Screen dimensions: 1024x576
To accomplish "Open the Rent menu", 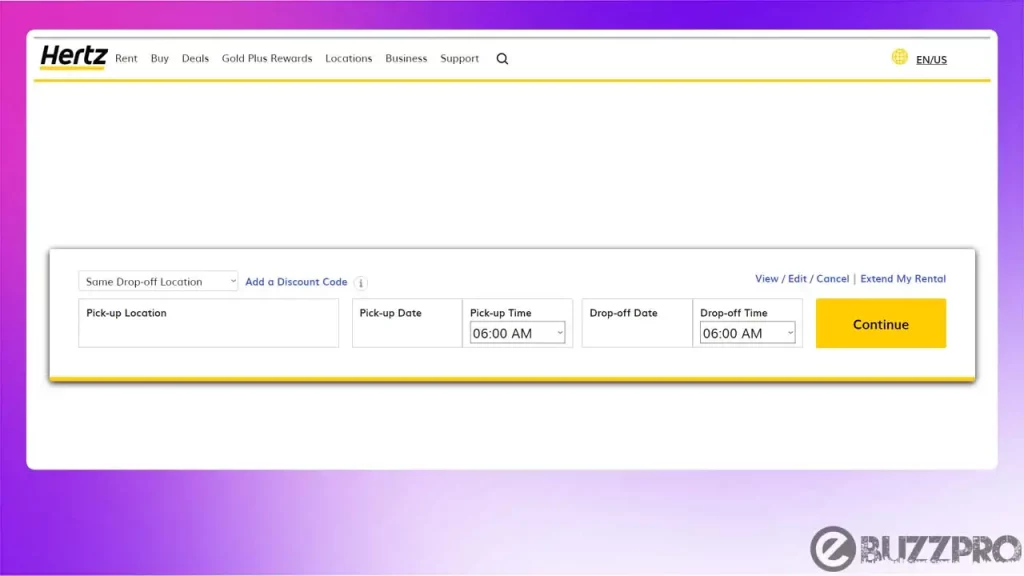I will 126,58.
